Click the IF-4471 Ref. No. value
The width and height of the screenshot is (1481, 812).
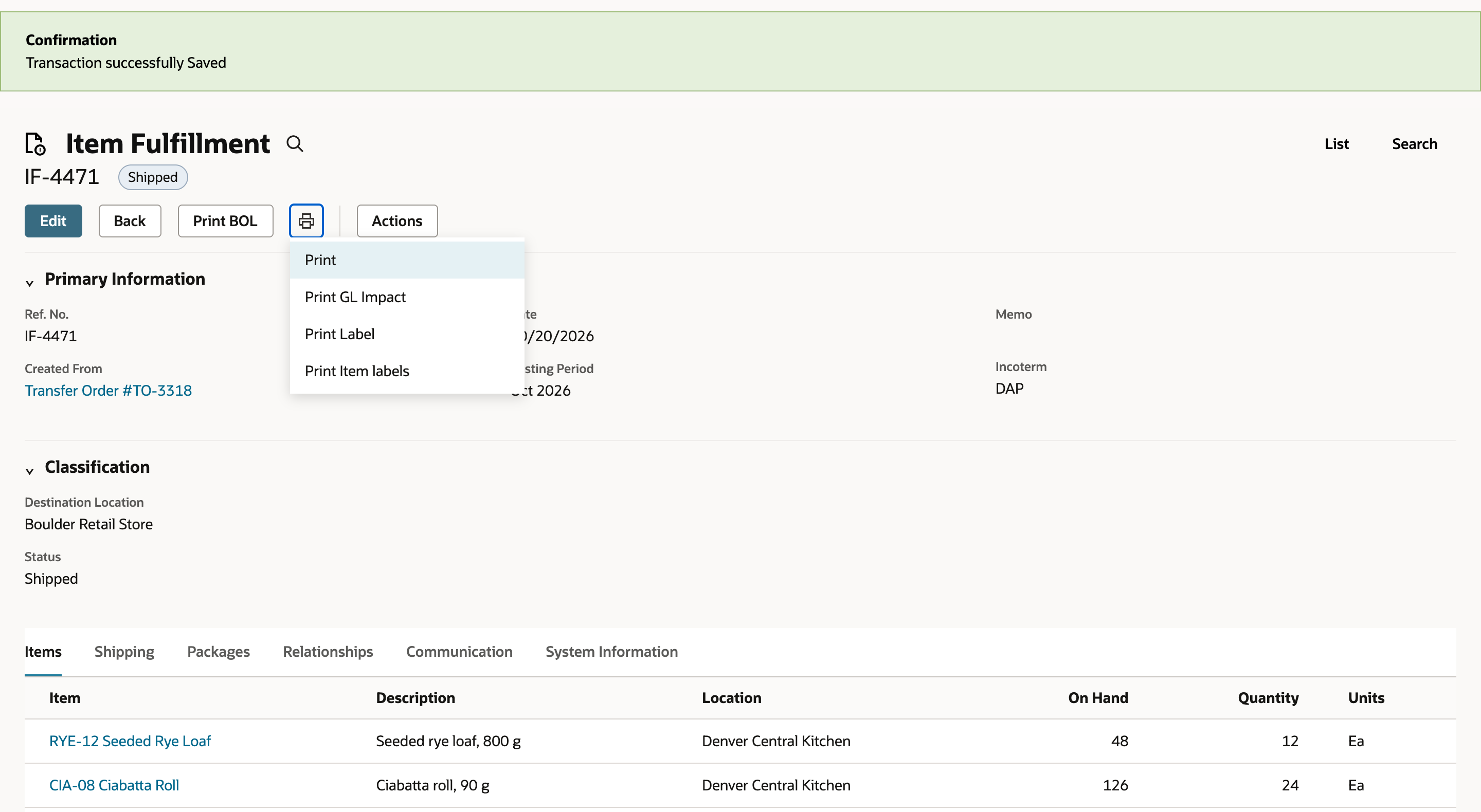50,336
